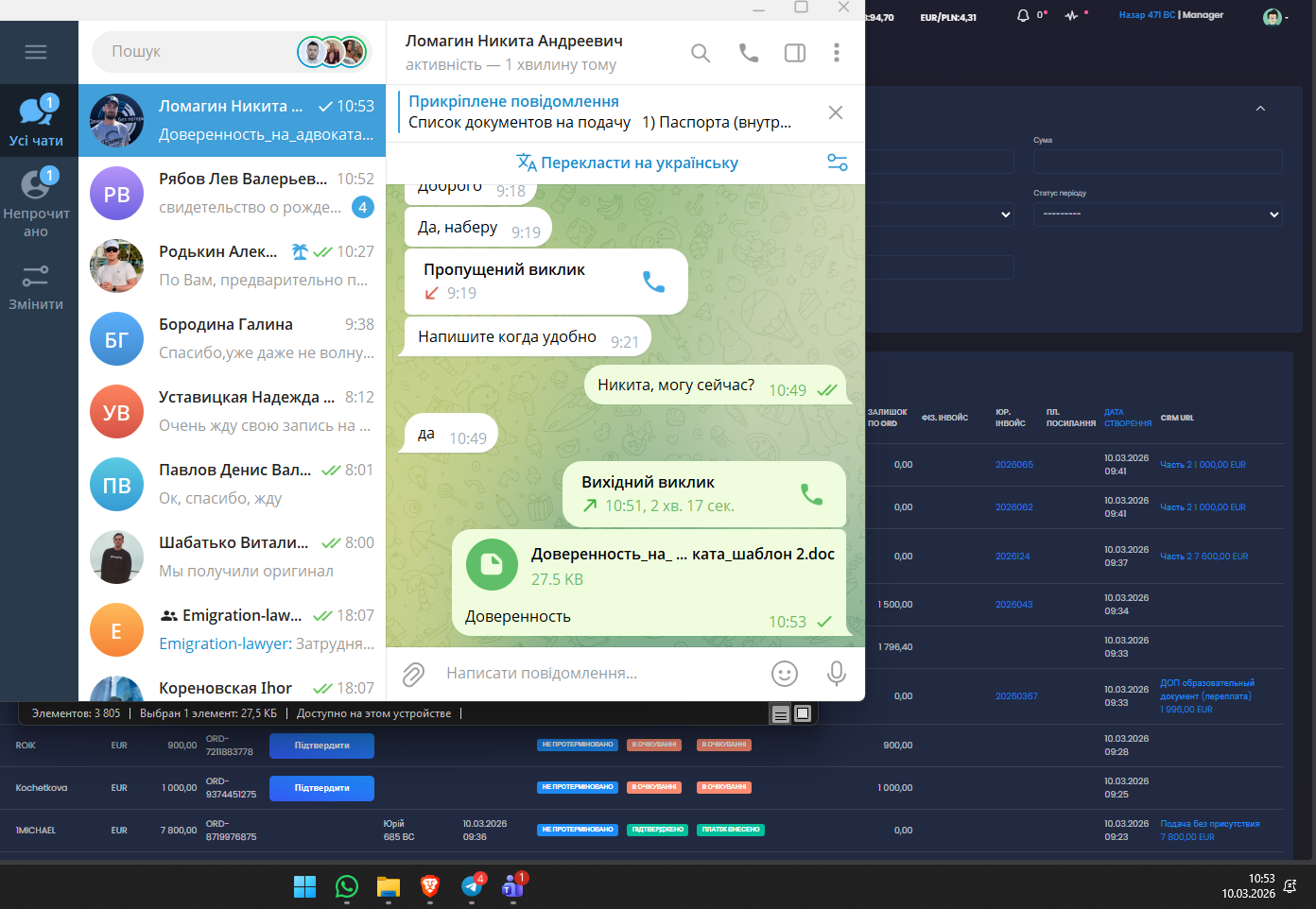Screen dimensions: 1316x909
Task: Open invoice link 2026062 in CRM
Action: (x=1013, y=507)
